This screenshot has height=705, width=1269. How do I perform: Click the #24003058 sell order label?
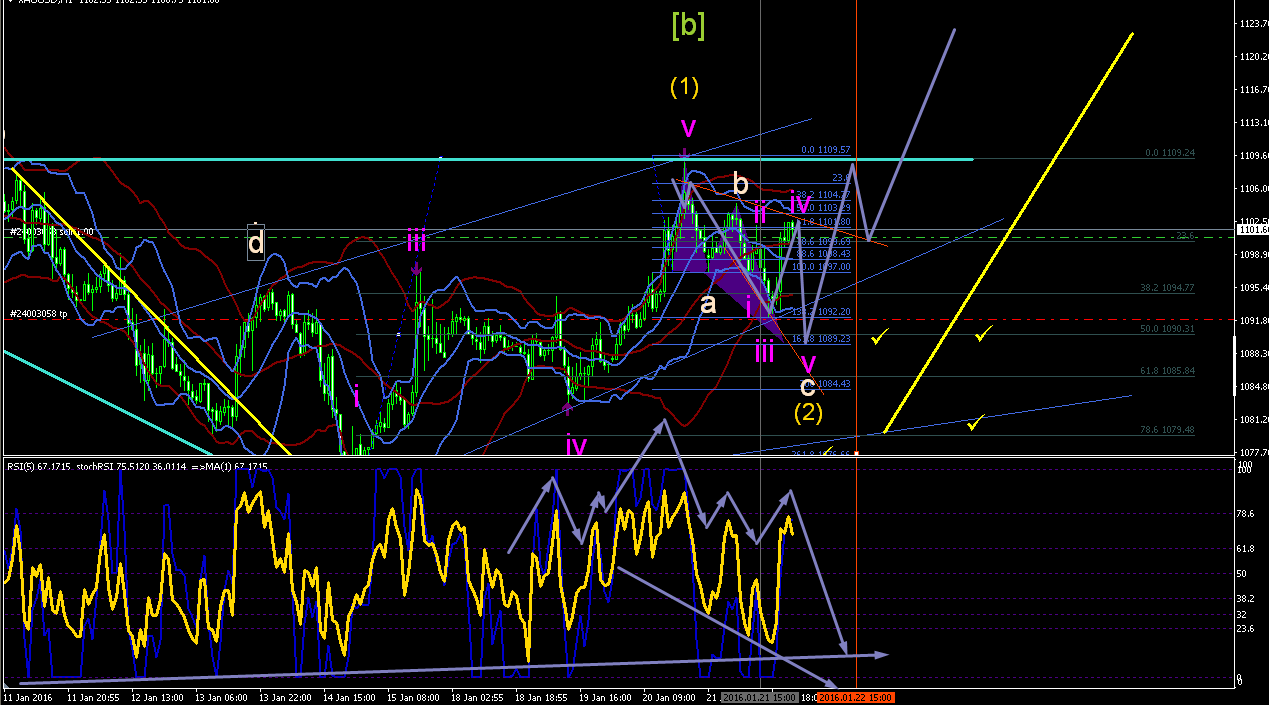point(52,232)
